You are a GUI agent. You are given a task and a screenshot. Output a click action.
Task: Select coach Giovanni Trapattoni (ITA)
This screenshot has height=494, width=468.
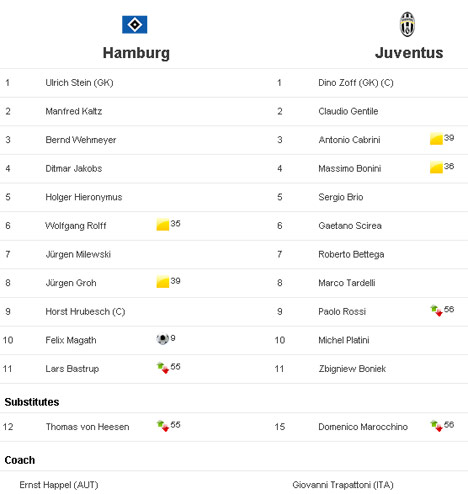pos(343,485)
